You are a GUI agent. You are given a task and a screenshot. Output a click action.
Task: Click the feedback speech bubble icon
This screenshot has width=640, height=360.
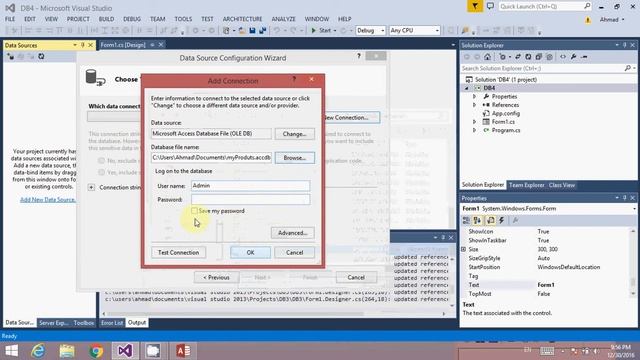(490, 6)
